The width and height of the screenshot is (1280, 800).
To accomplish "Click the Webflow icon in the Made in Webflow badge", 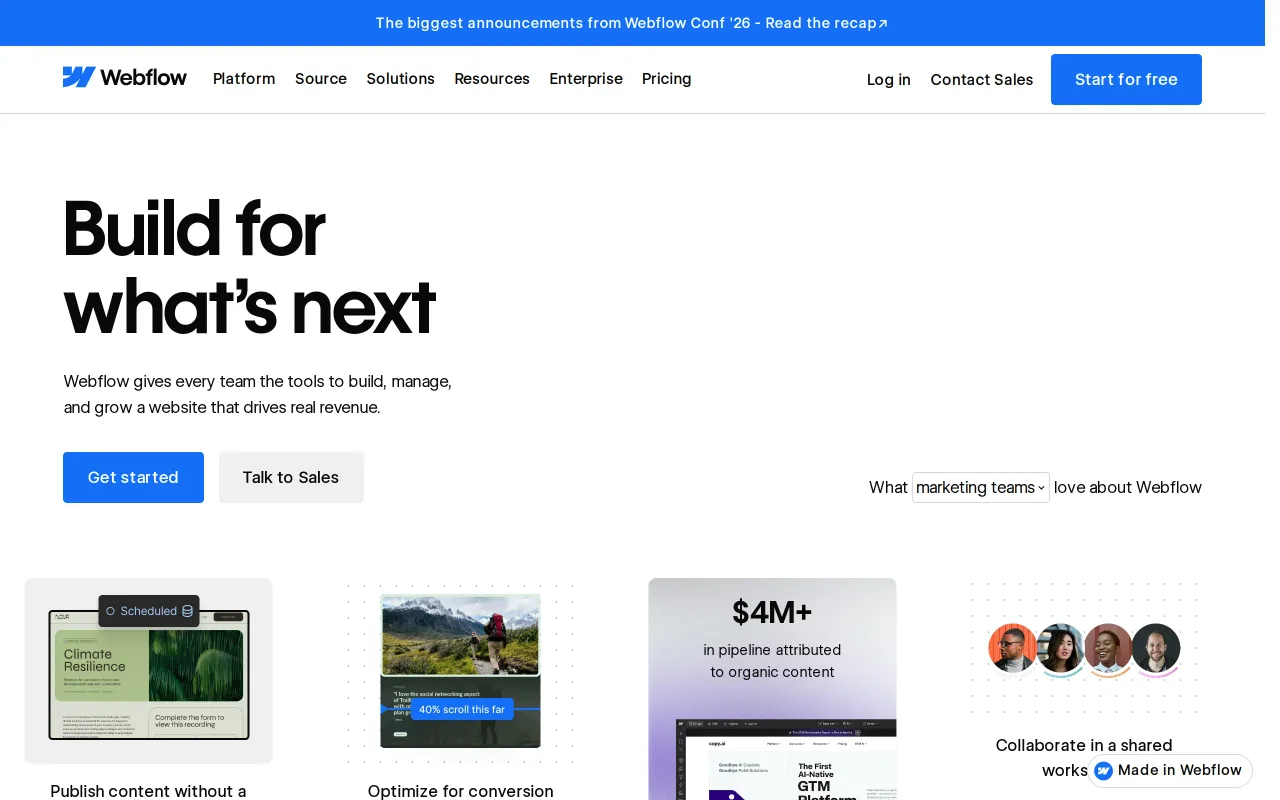I will point(1104,771).
